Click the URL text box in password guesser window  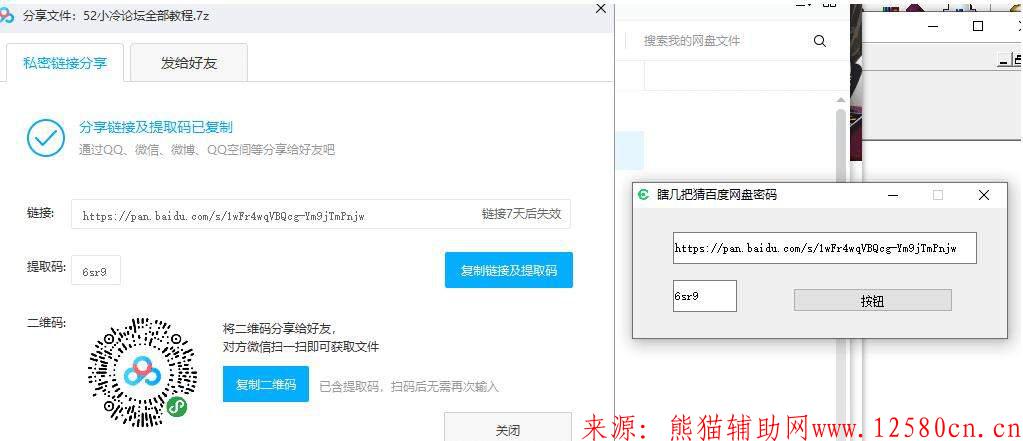[824, 248]
